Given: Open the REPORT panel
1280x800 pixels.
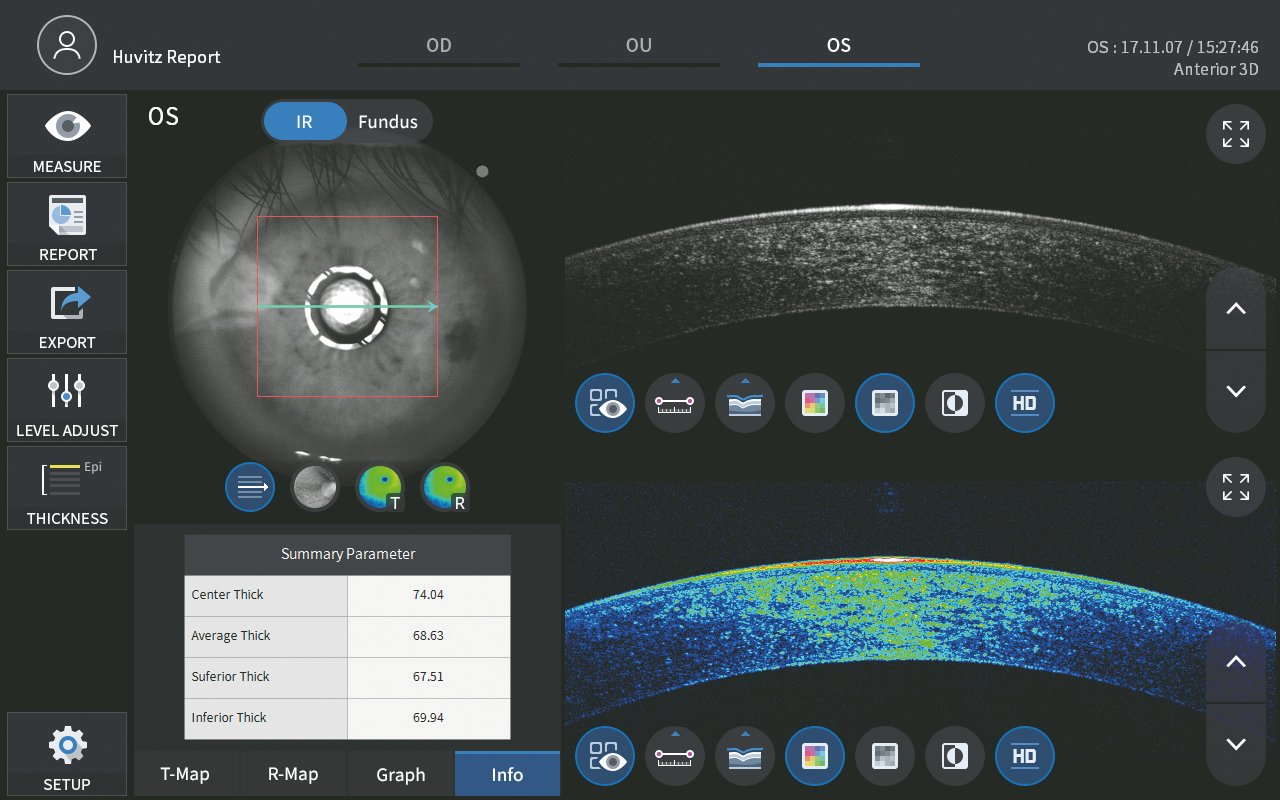Looking at the screenshot, I should [x=67, y=224].
